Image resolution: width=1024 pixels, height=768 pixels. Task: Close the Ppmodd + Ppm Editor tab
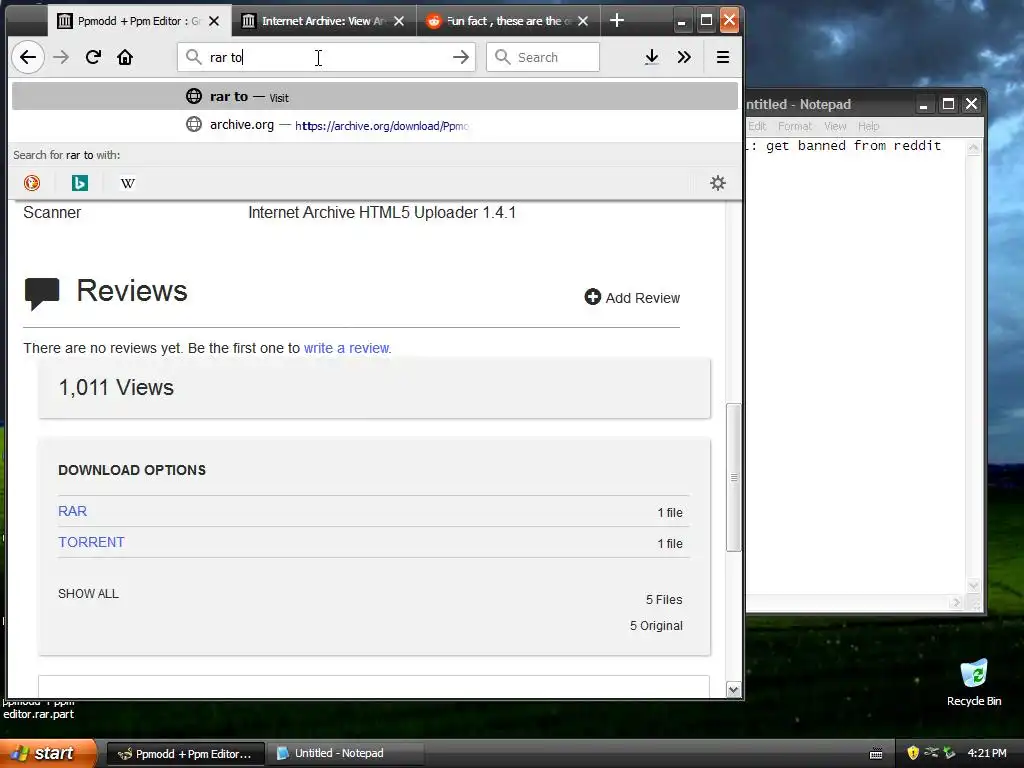point(214,21)
